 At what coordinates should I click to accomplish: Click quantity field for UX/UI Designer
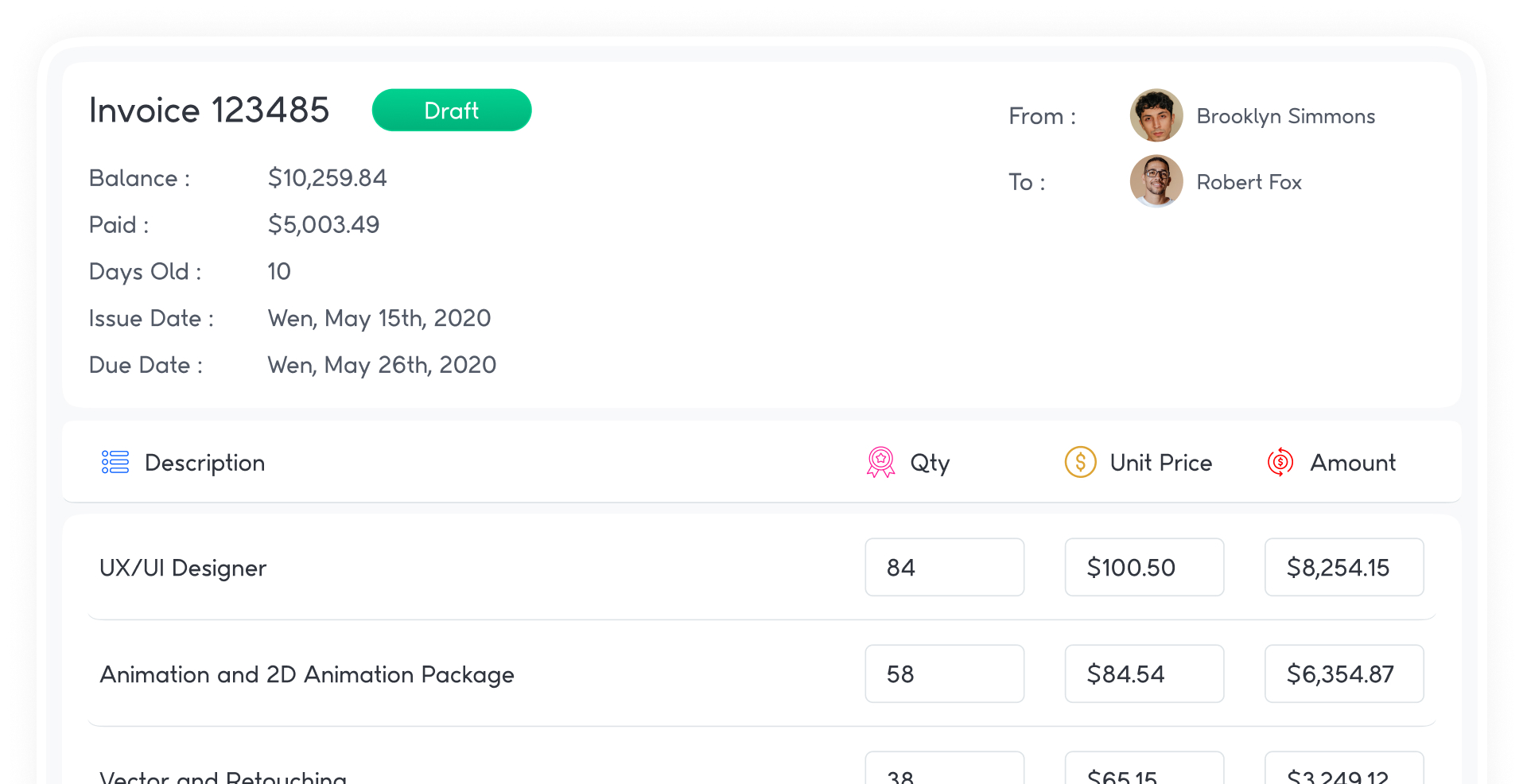(x=944, y=567)
